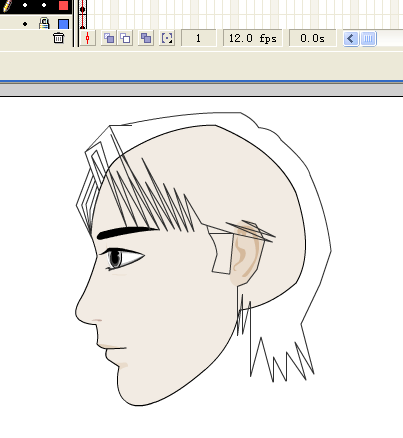Delete the layer with the trash icon
Image resolution: width=403 pixels, height=438 pixels.
[58, 38]
